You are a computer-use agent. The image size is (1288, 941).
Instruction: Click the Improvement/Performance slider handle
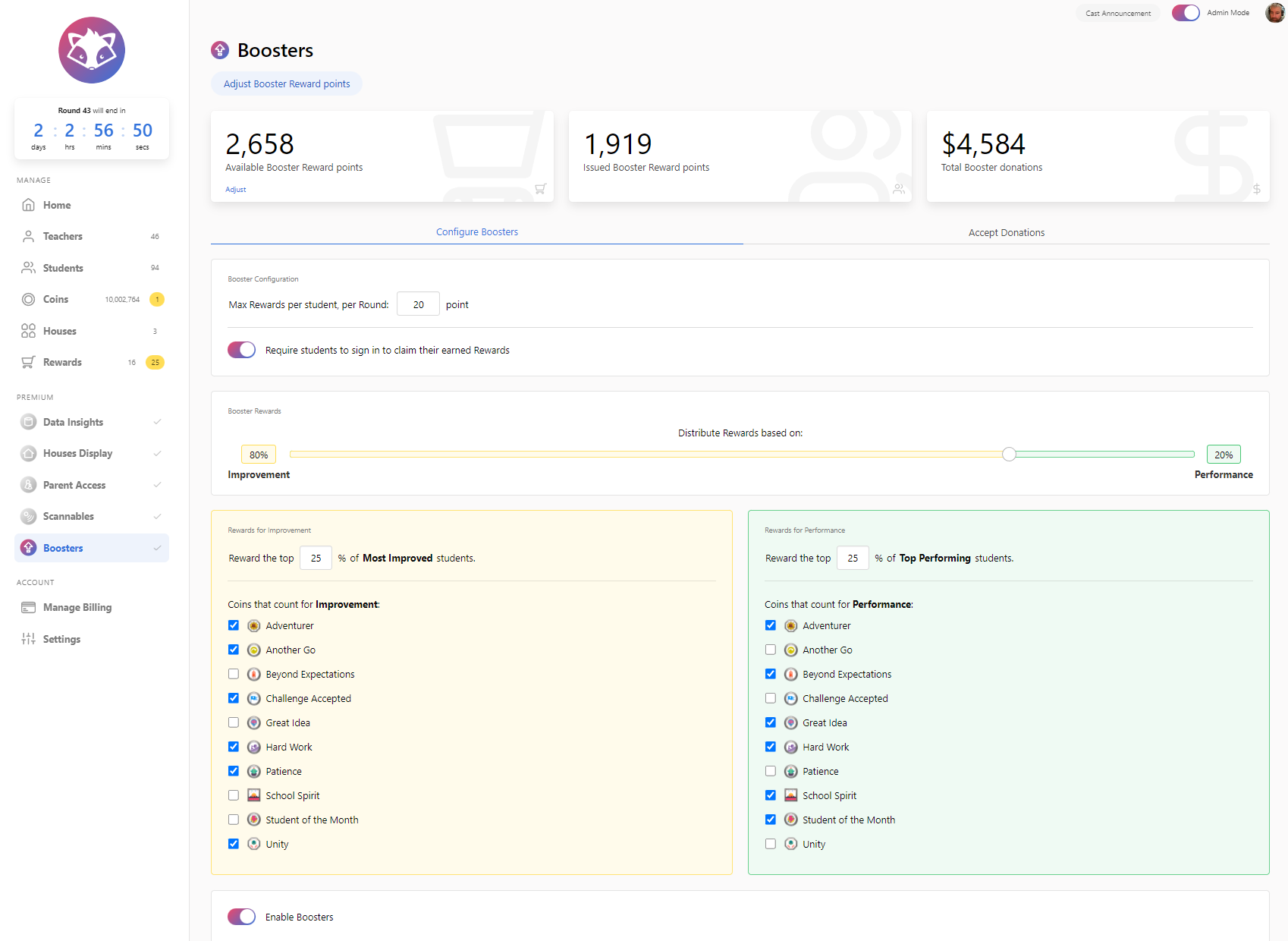pyautogui.click(x=1009, y=455)
